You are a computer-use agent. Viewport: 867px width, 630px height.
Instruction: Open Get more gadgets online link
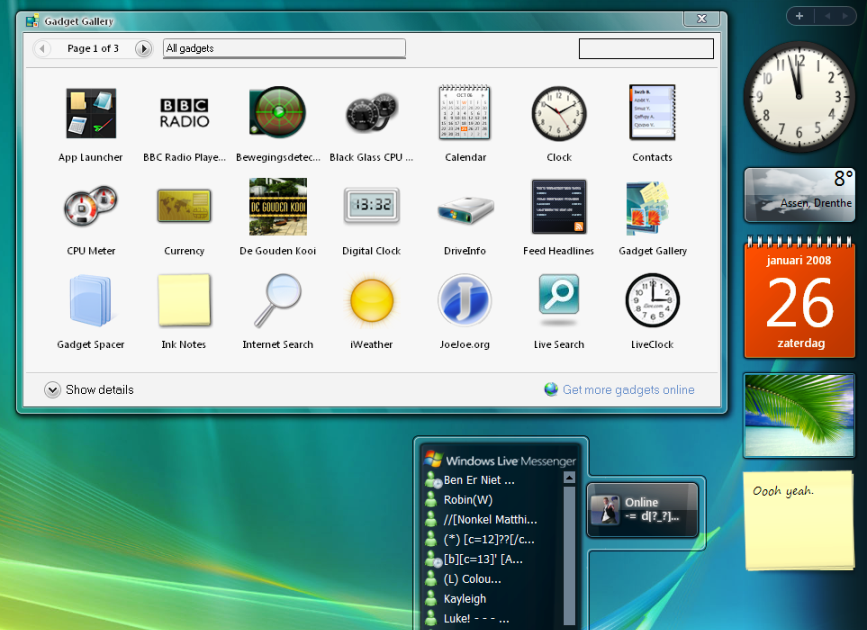pyautogui.click(x=628, y=390)
